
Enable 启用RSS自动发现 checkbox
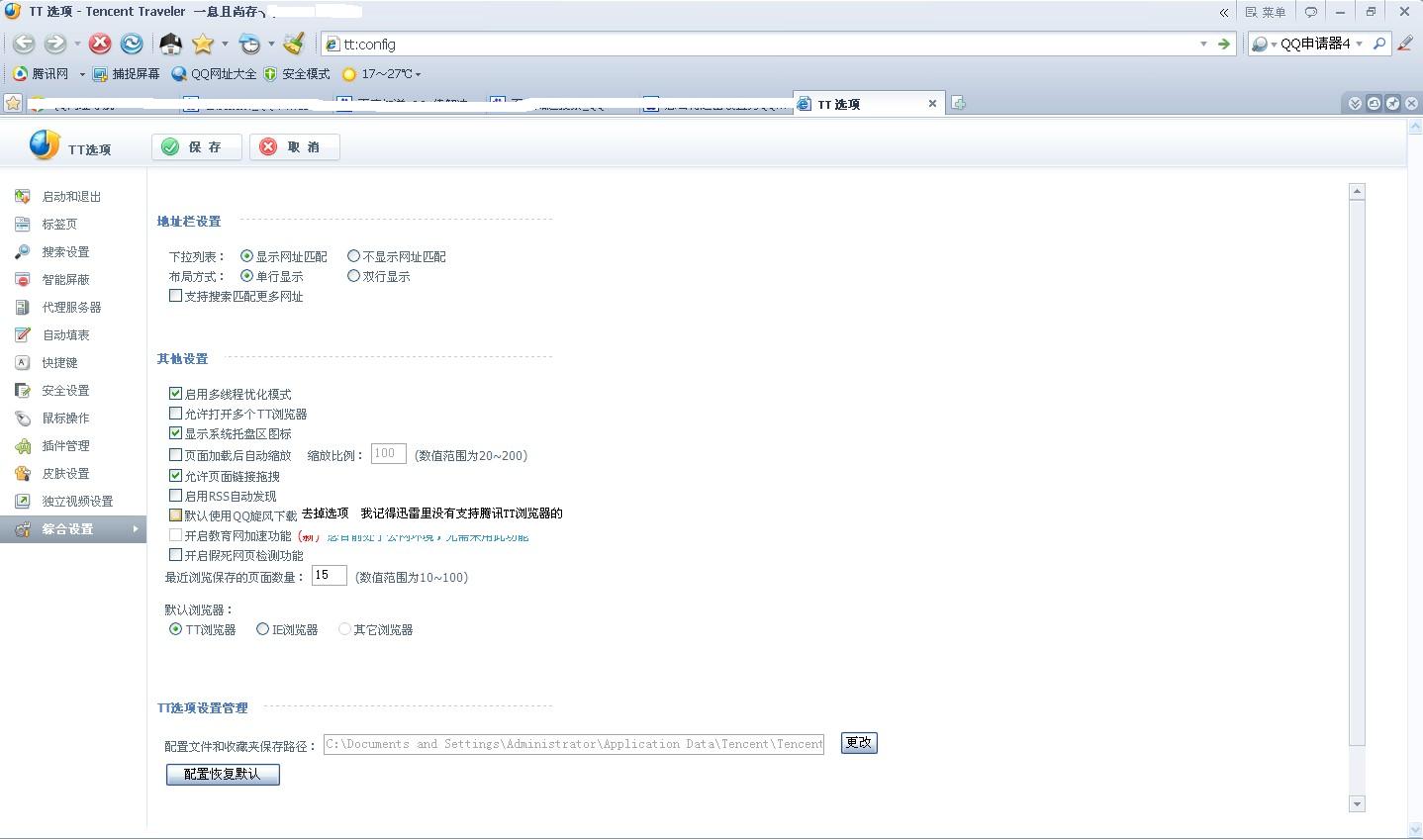175,496
